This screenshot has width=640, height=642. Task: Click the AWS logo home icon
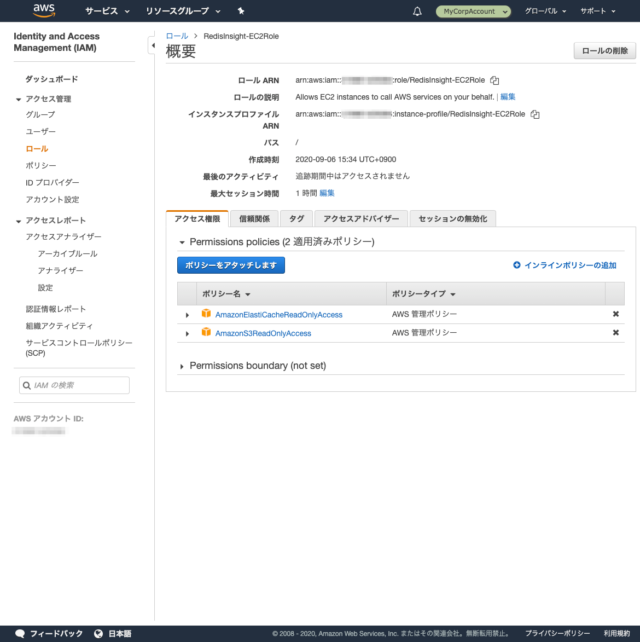click(x=44, y=11)
